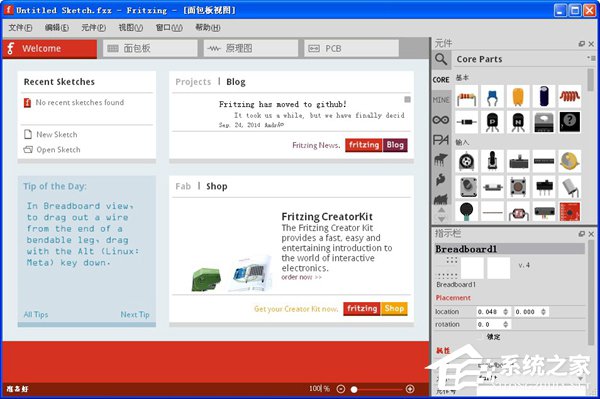Click the order now link

click(x=302, y=277)
